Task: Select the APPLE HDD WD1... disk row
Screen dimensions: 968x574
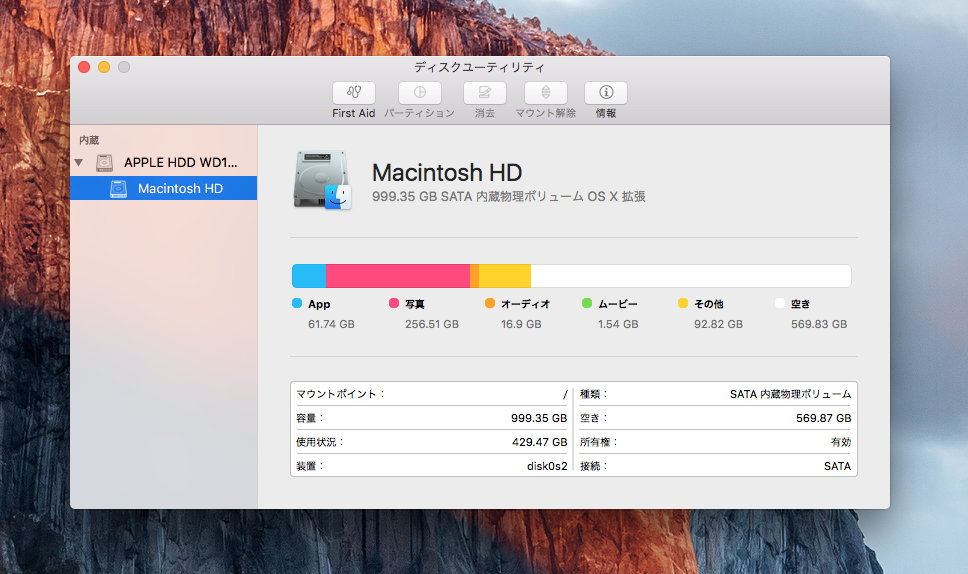Action: point(164,162)
